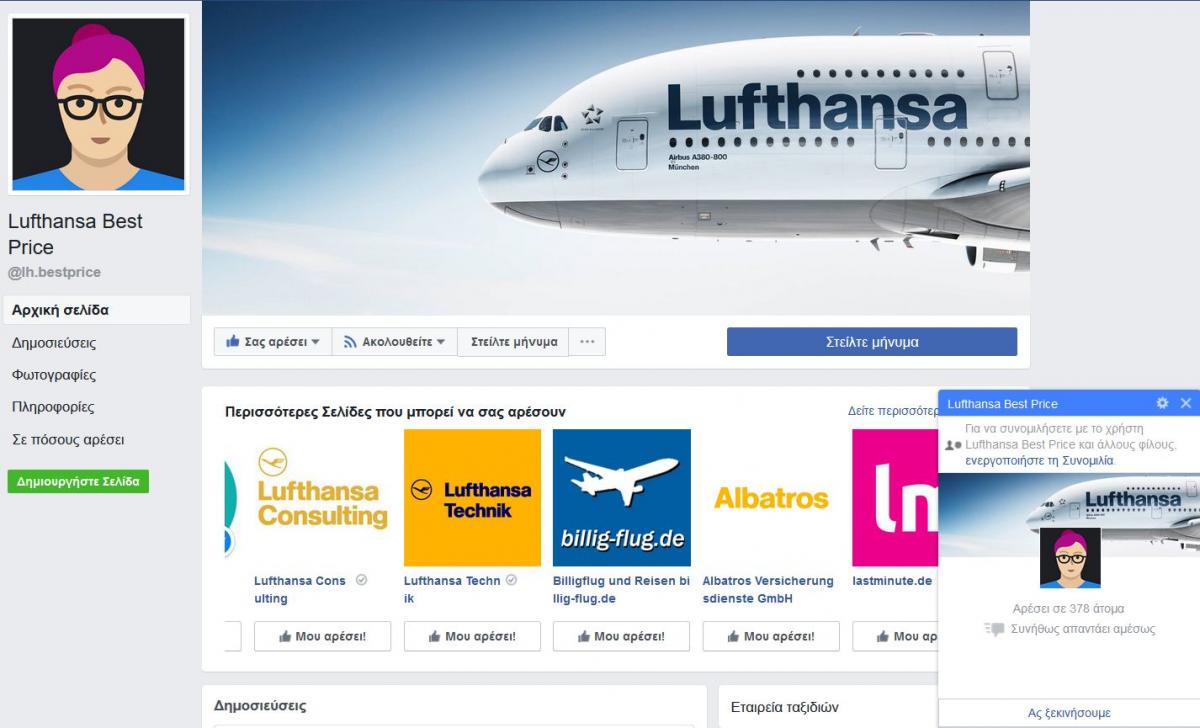Open the Lufthansa Consulting page logo

coord(322,498)
